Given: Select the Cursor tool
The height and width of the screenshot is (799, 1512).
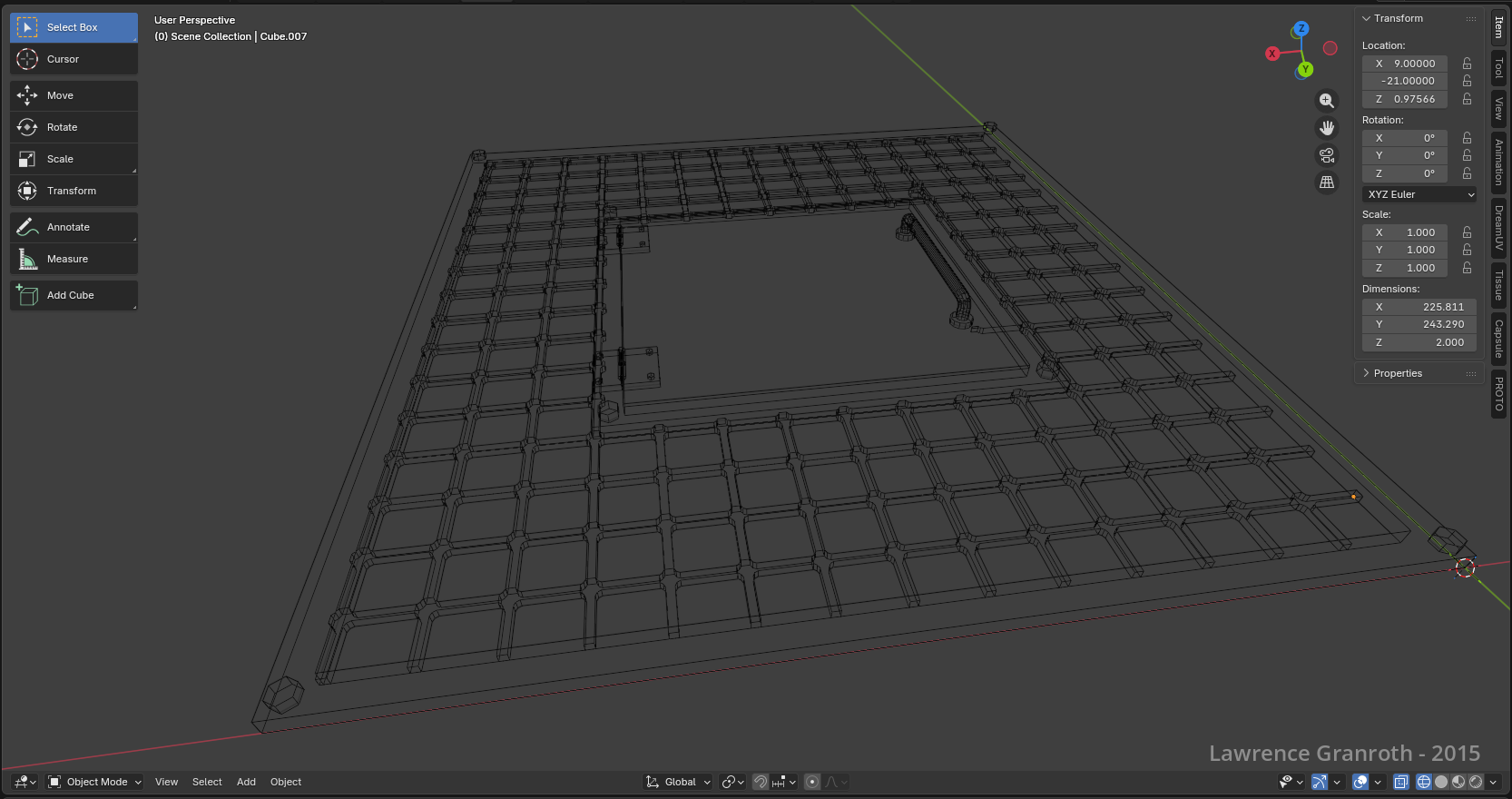Looking at the screenshot, I should pyautogui.click(x=74, y=59).
